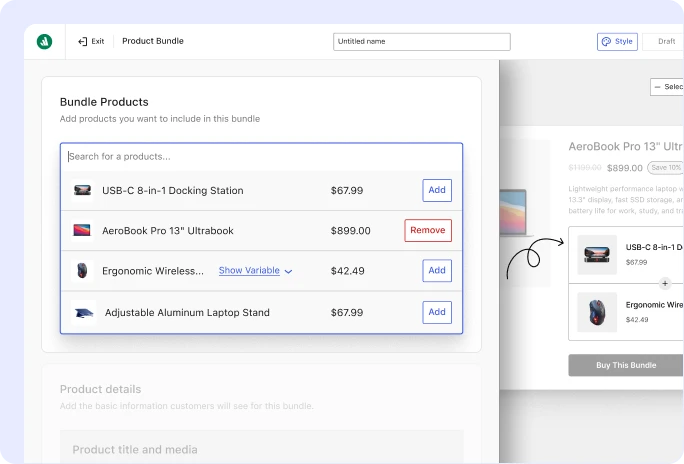The height and width of the screenshot is (464, 684).
Task: Click the Select button in preview panel
Action: (667, 87)
